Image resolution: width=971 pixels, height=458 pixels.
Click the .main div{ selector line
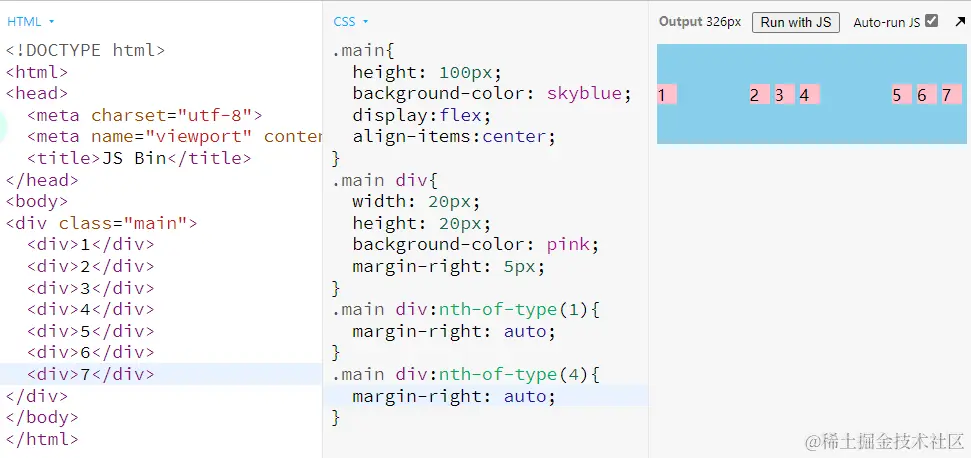pyautogui.click(x=385, y=180)
